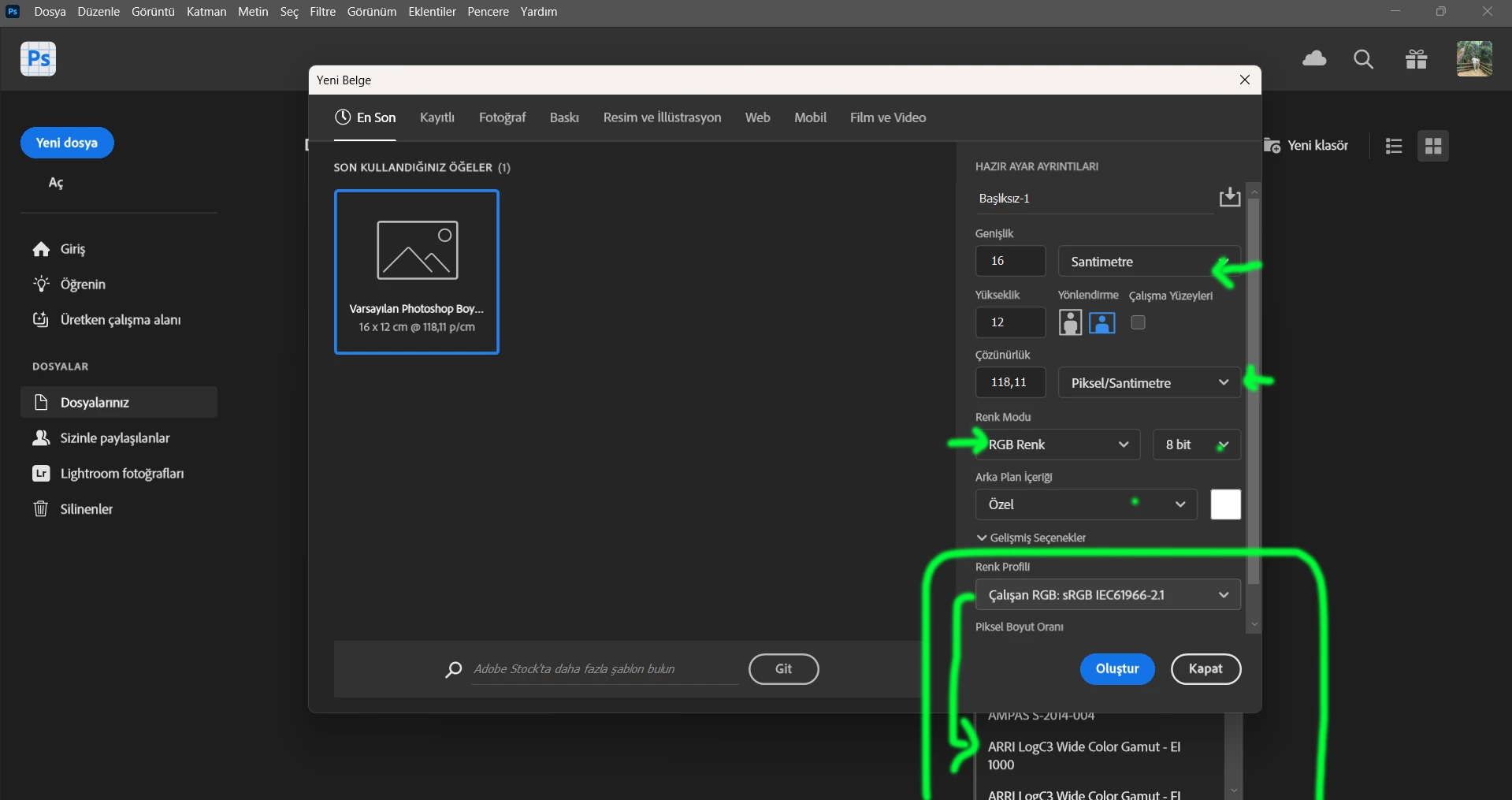Open the Piksel/Santimetre resolution unit dropdown
This screenshot has width=1512, height=800.
click(x=1149, y=383)
